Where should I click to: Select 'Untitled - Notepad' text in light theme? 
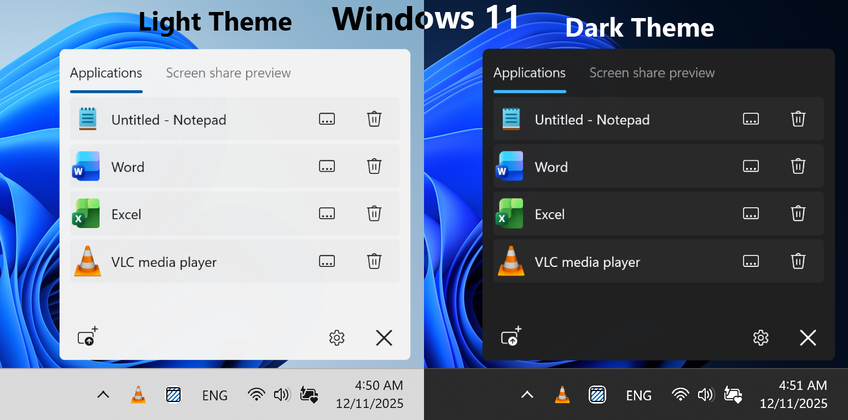(169, 120)
